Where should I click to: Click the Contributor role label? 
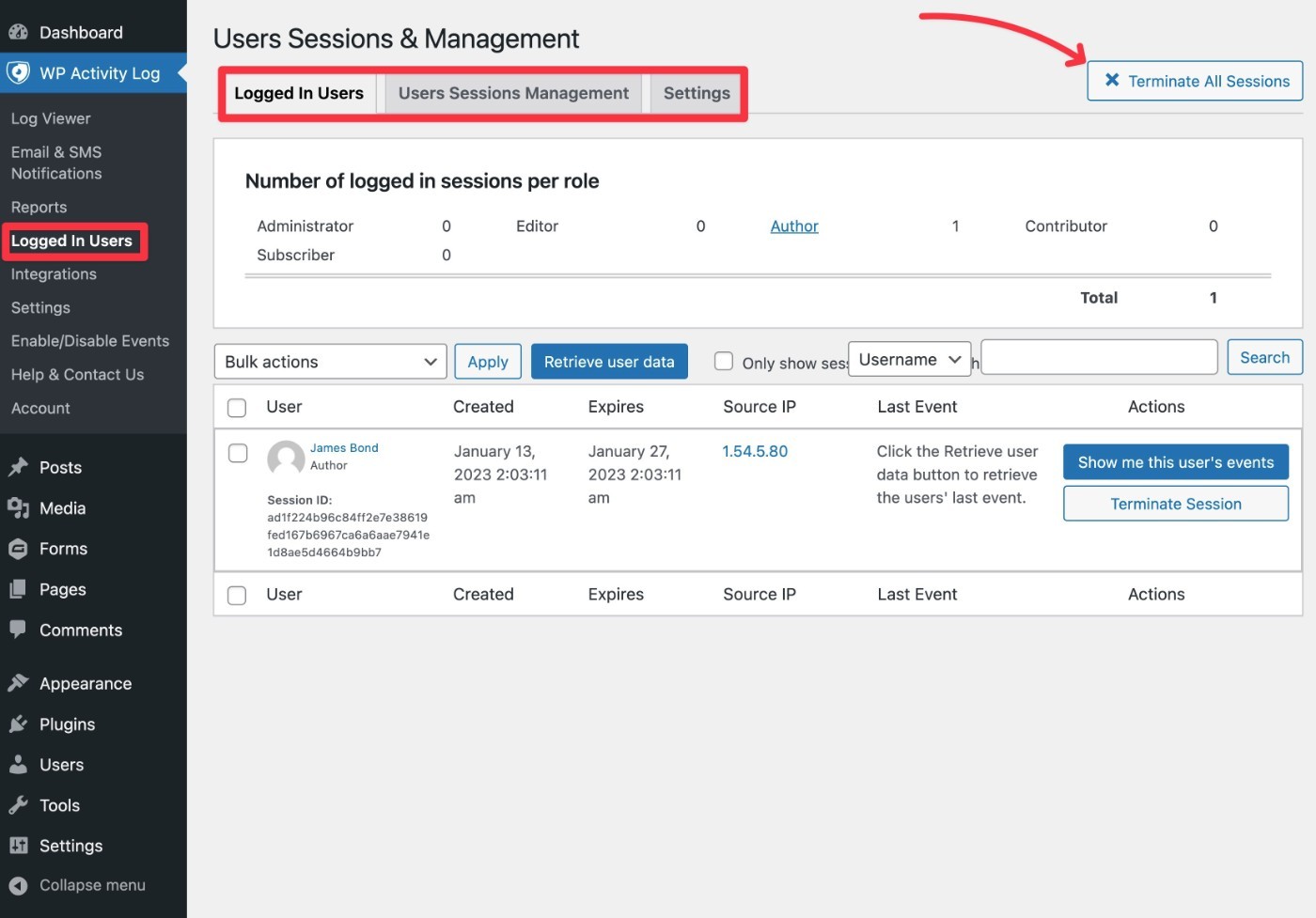pos(1066,226)
